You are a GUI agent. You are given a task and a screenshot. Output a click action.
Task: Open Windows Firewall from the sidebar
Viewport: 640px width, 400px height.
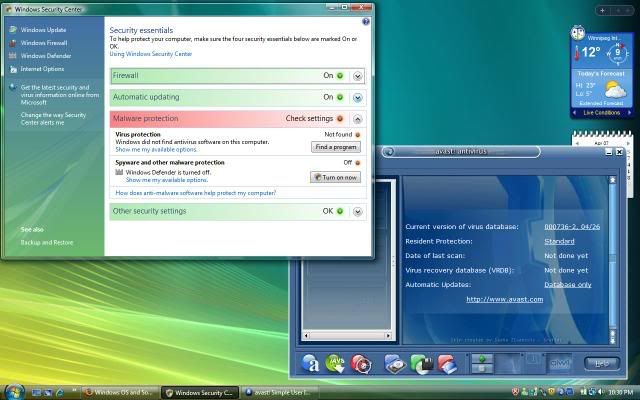(x=44, y=43)
